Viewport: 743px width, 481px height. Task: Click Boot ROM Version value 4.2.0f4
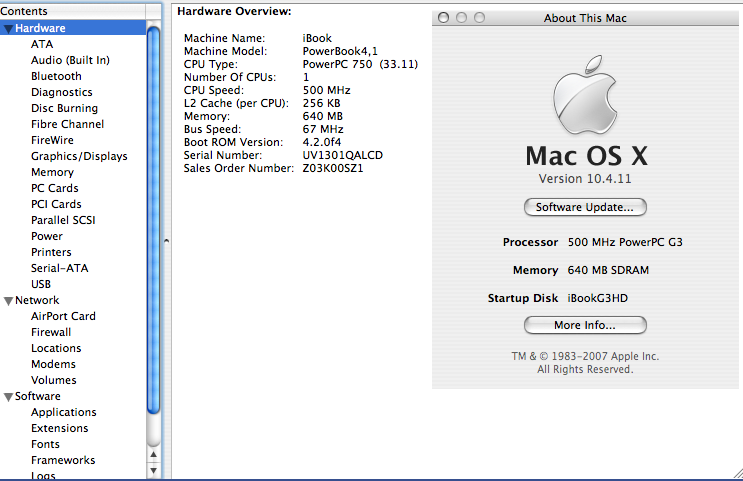pyautogui.click(x=322, y=142)
